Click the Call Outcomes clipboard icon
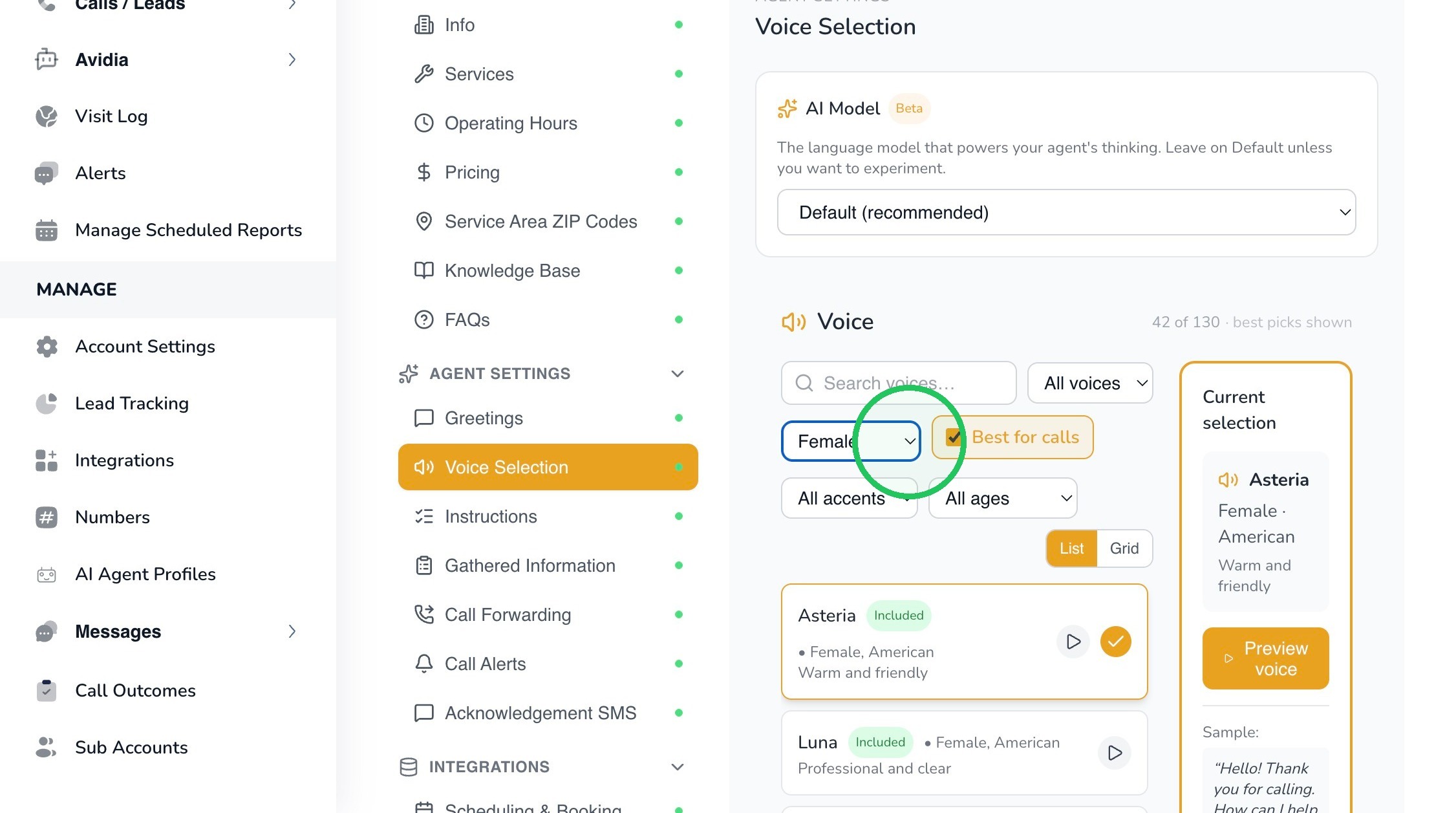Screen dimensions: 1456x813 46,691
